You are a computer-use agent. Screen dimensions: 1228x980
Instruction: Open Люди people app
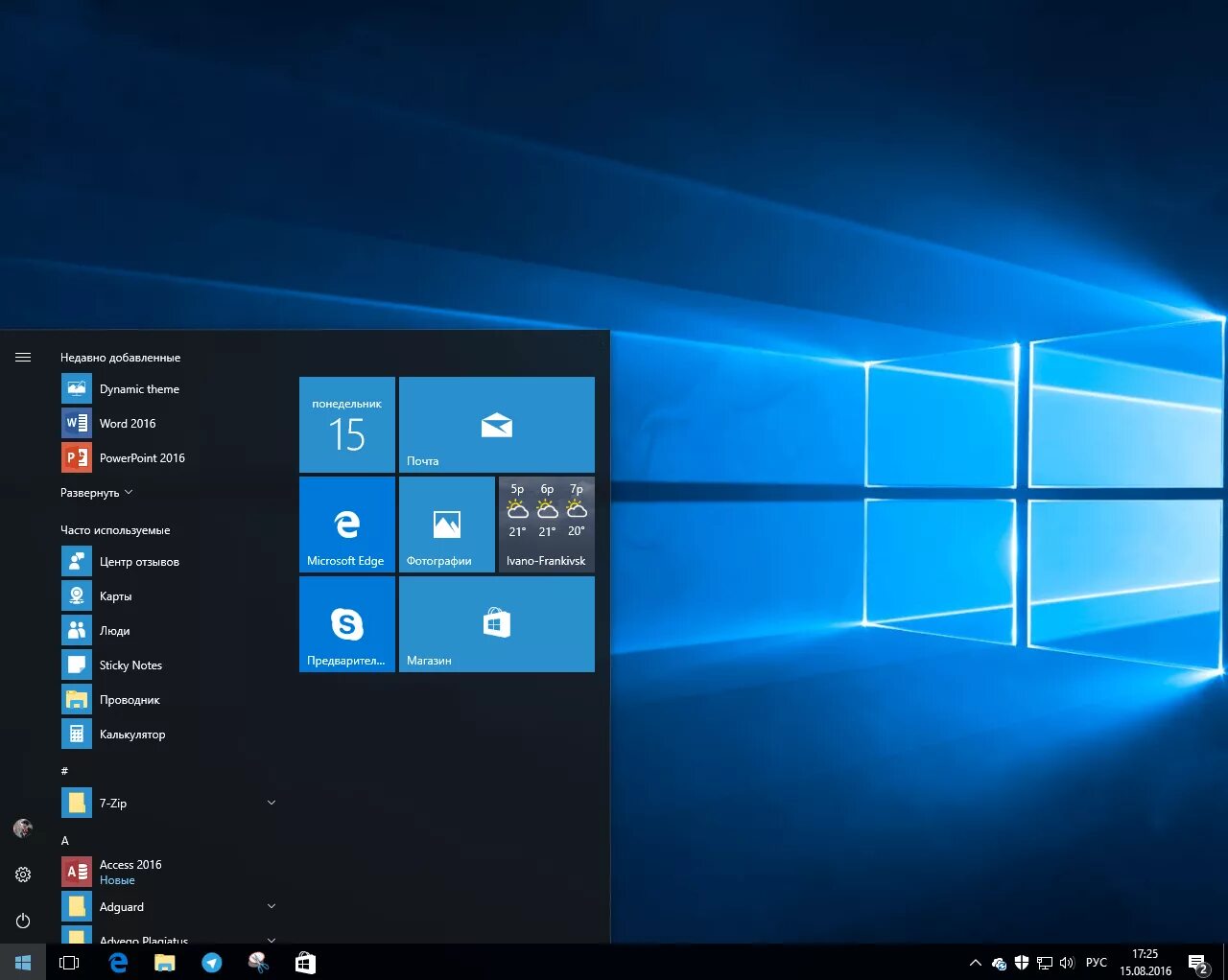point(169,630)
